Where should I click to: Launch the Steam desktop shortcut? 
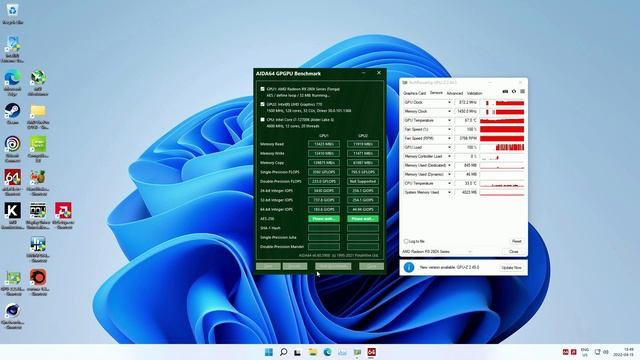12,114
